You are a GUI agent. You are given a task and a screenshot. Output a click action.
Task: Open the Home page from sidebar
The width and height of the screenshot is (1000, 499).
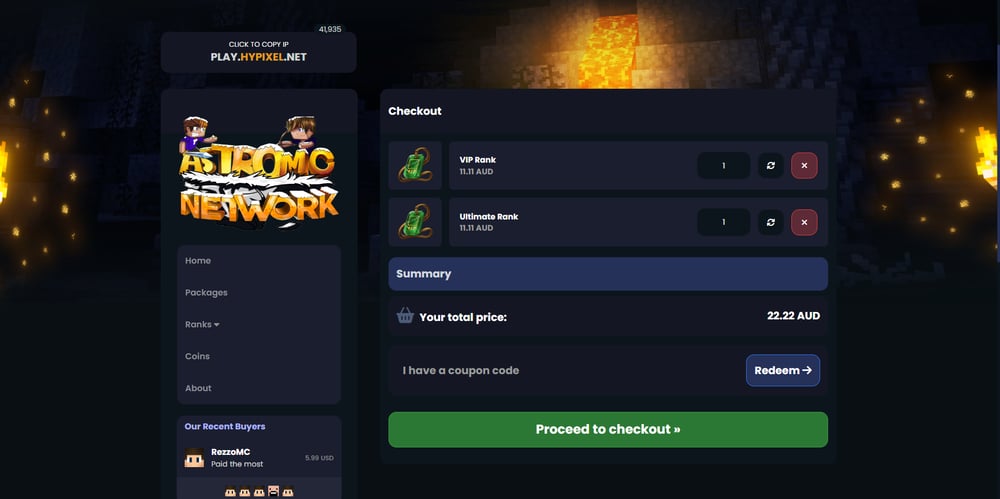pyautogui.click(x=198, y=260)
